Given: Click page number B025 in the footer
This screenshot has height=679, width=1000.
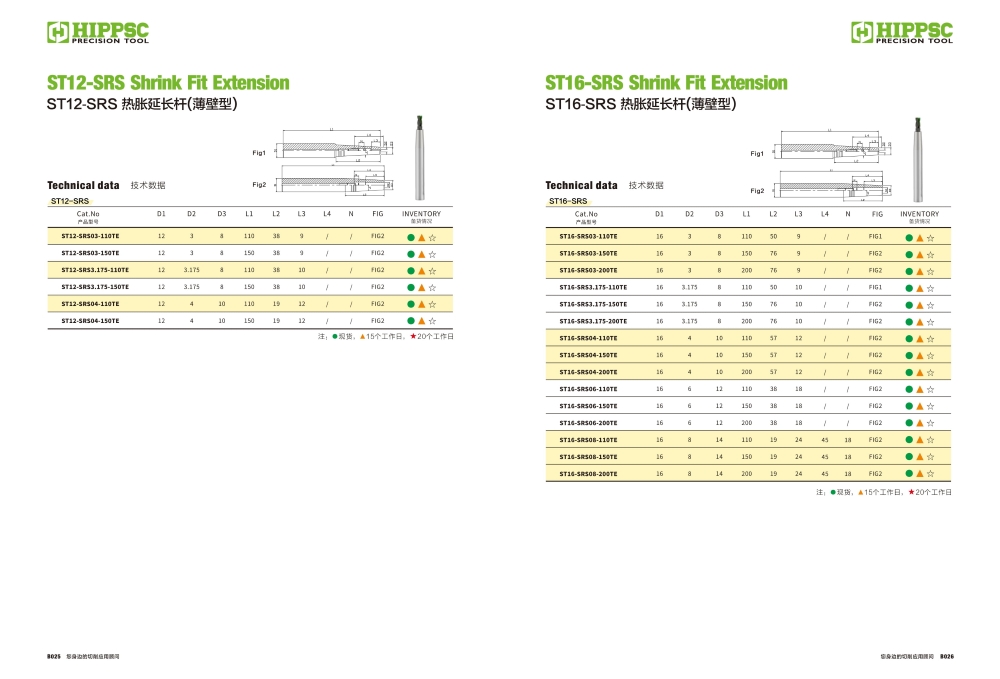Looking at the screenshot, I should tap(54, 656).
